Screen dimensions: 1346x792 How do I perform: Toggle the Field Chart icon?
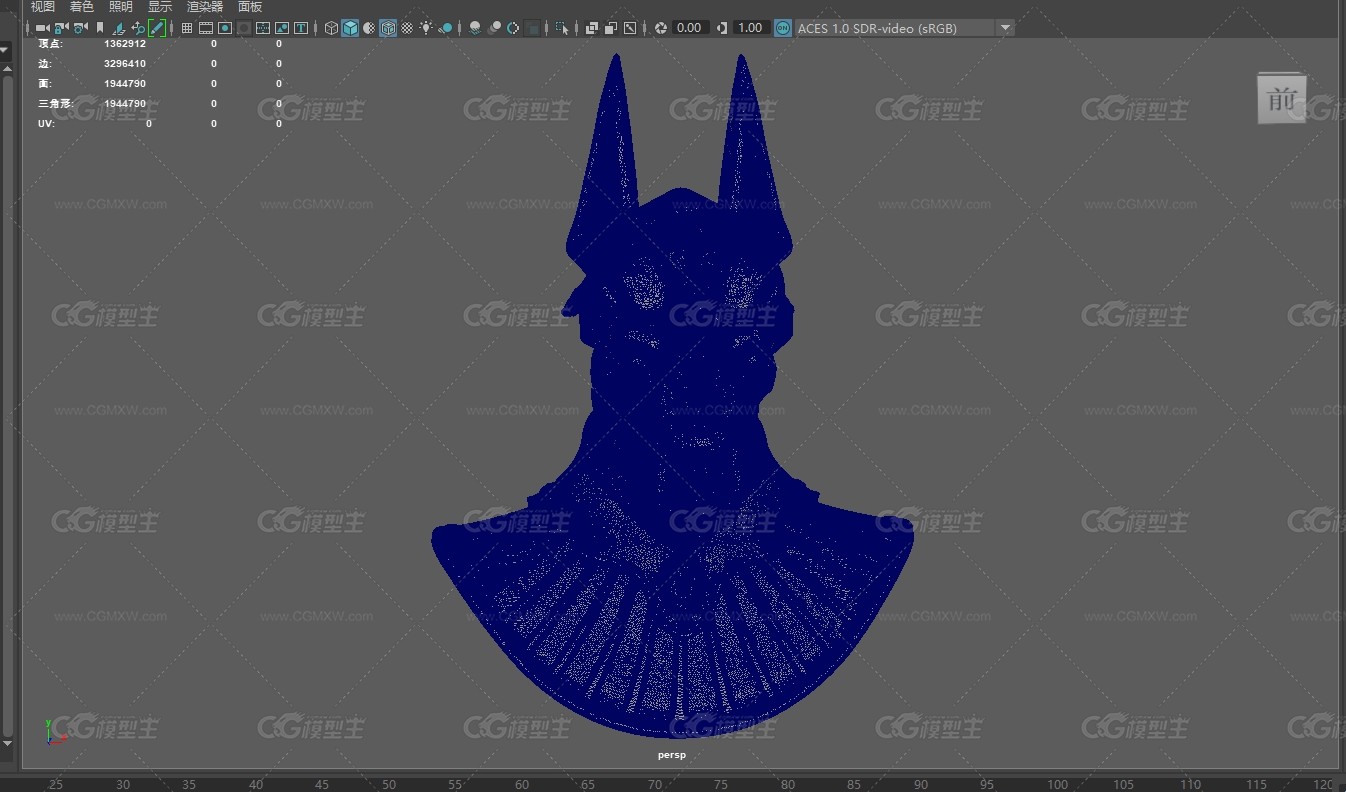point(263,28)
